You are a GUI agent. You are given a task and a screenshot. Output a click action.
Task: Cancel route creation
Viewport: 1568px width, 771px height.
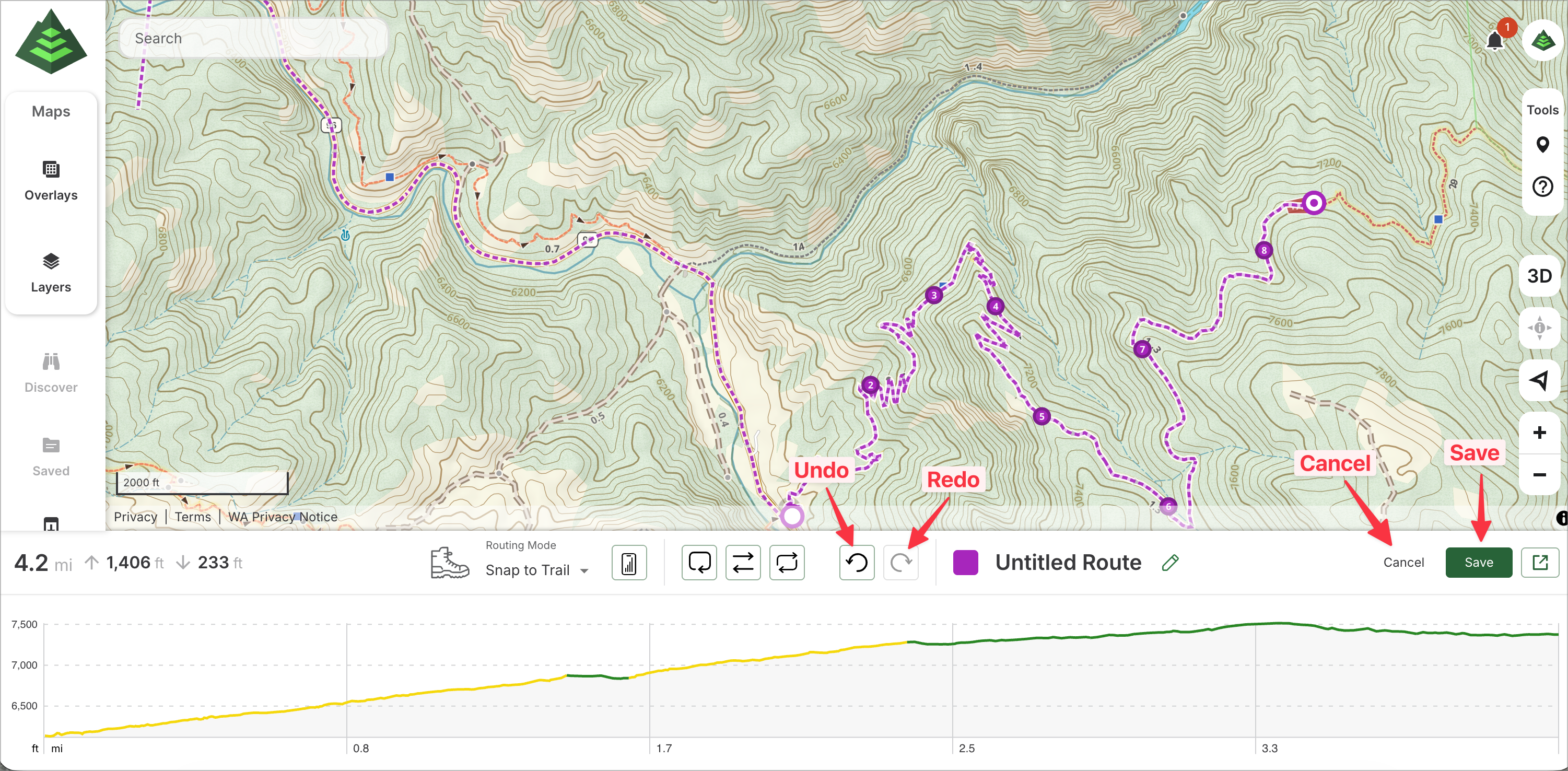click(x=1403, y=562)
